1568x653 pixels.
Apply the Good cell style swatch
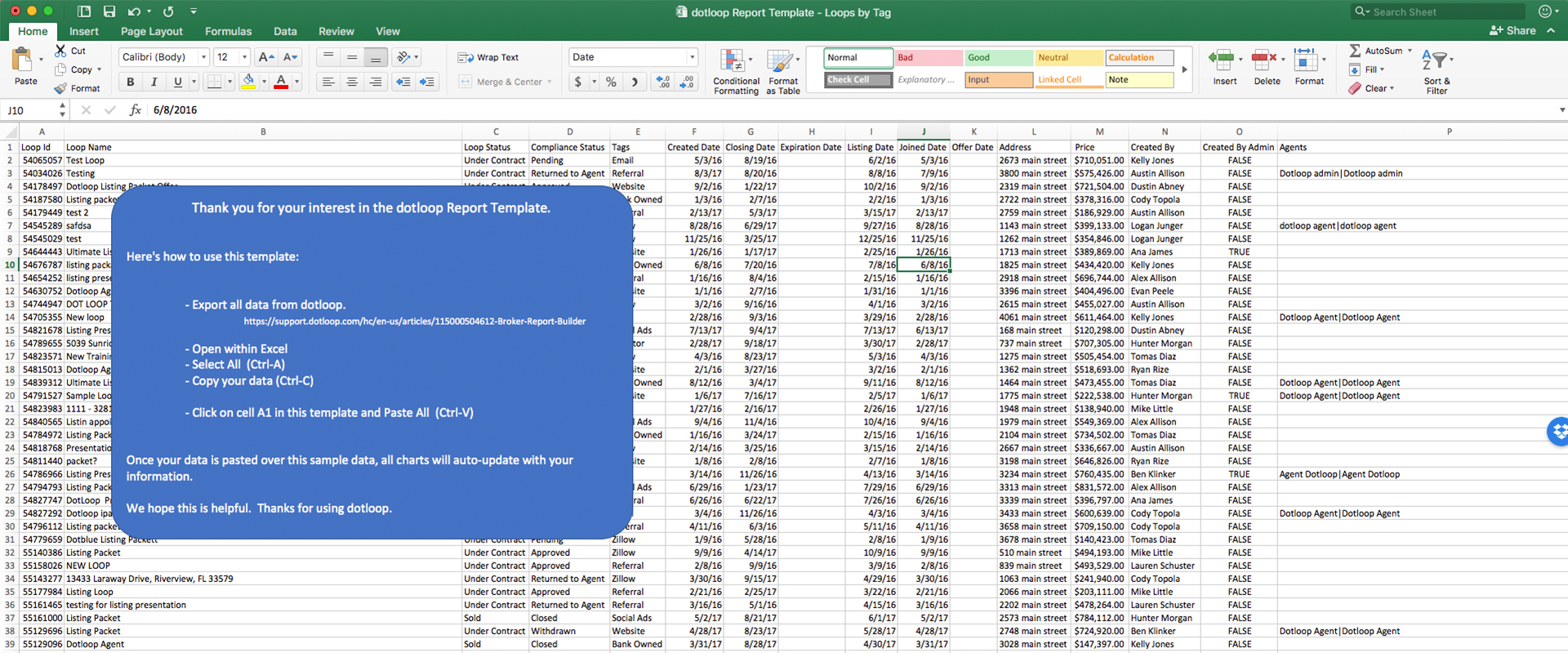pos(998,57)
